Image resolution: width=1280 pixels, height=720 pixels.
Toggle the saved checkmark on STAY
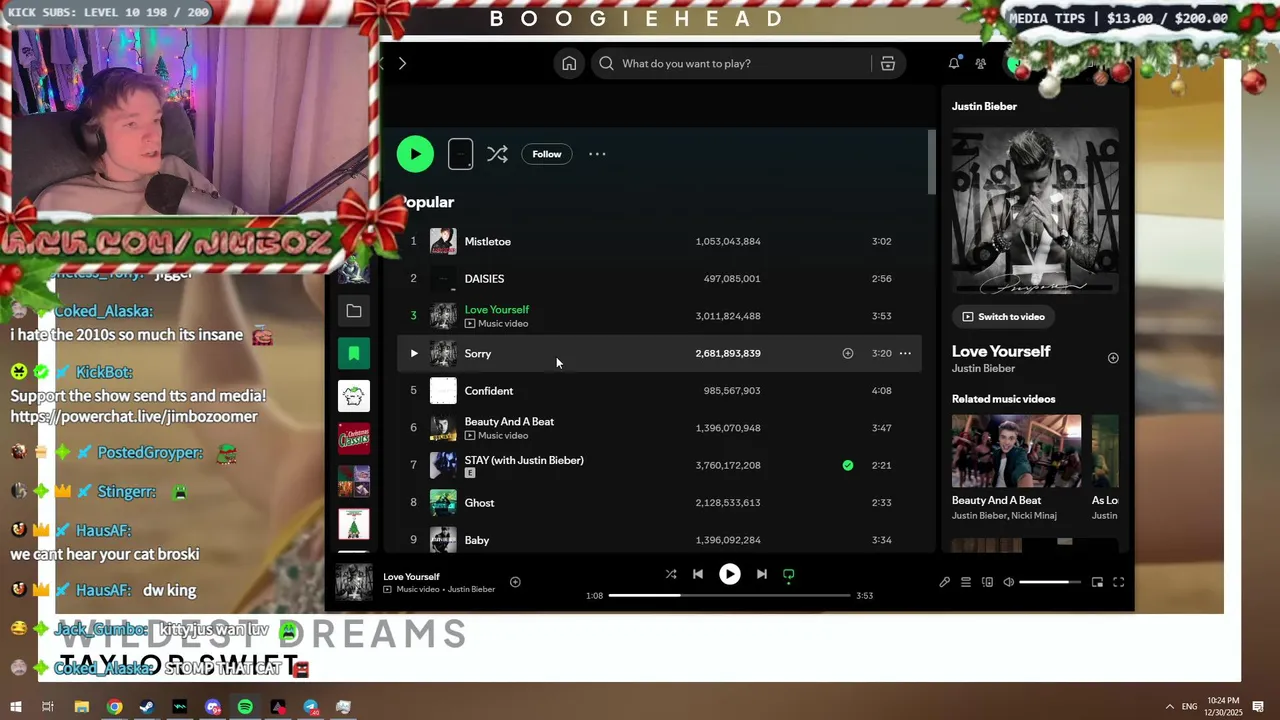pos(848,465)
